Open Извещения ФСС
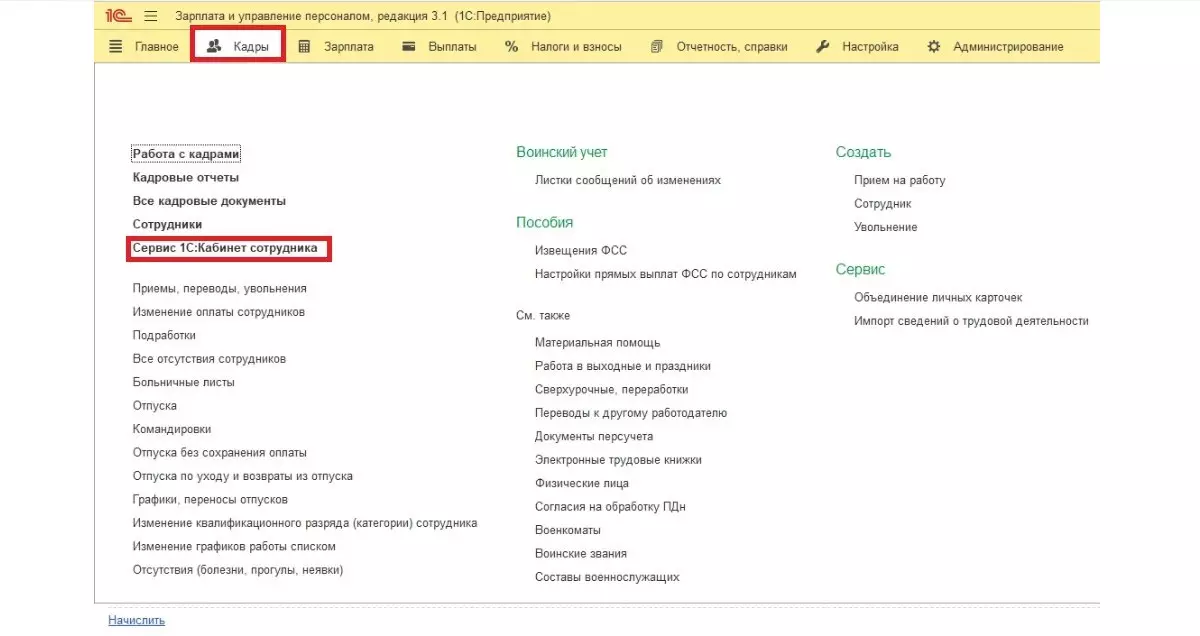 (581, 251)
